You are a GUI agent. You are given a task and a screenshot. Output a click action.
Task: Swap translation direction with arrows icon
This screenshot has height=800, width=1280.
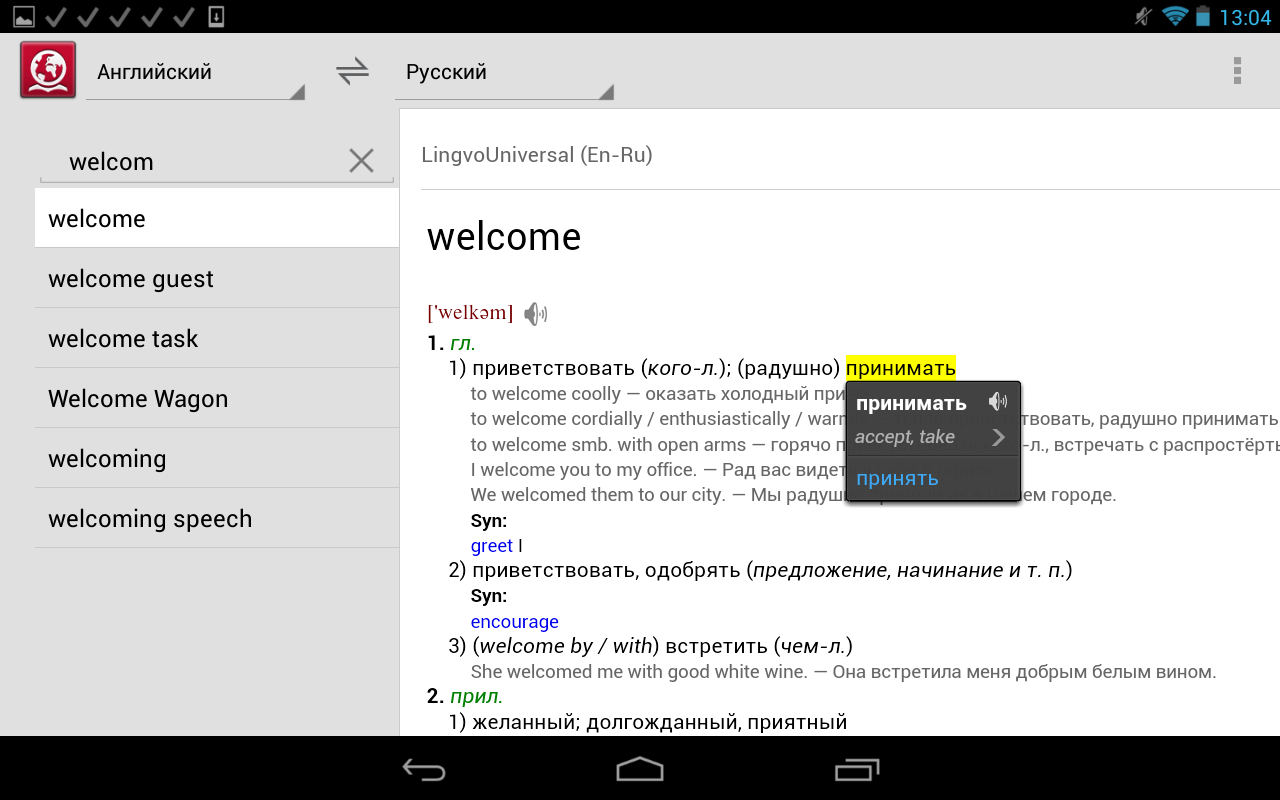[352, 72]
